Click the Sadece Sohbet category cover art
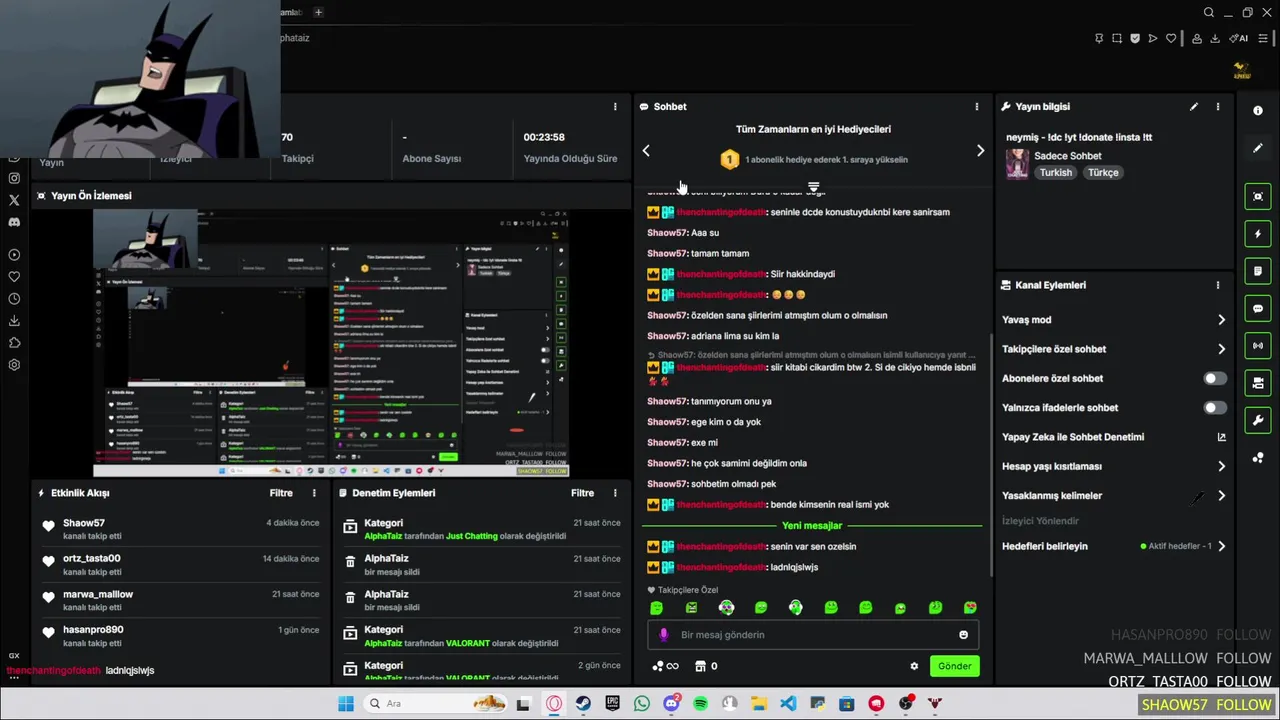The height and width of the screenshot is (720, 1280). 1017,164
